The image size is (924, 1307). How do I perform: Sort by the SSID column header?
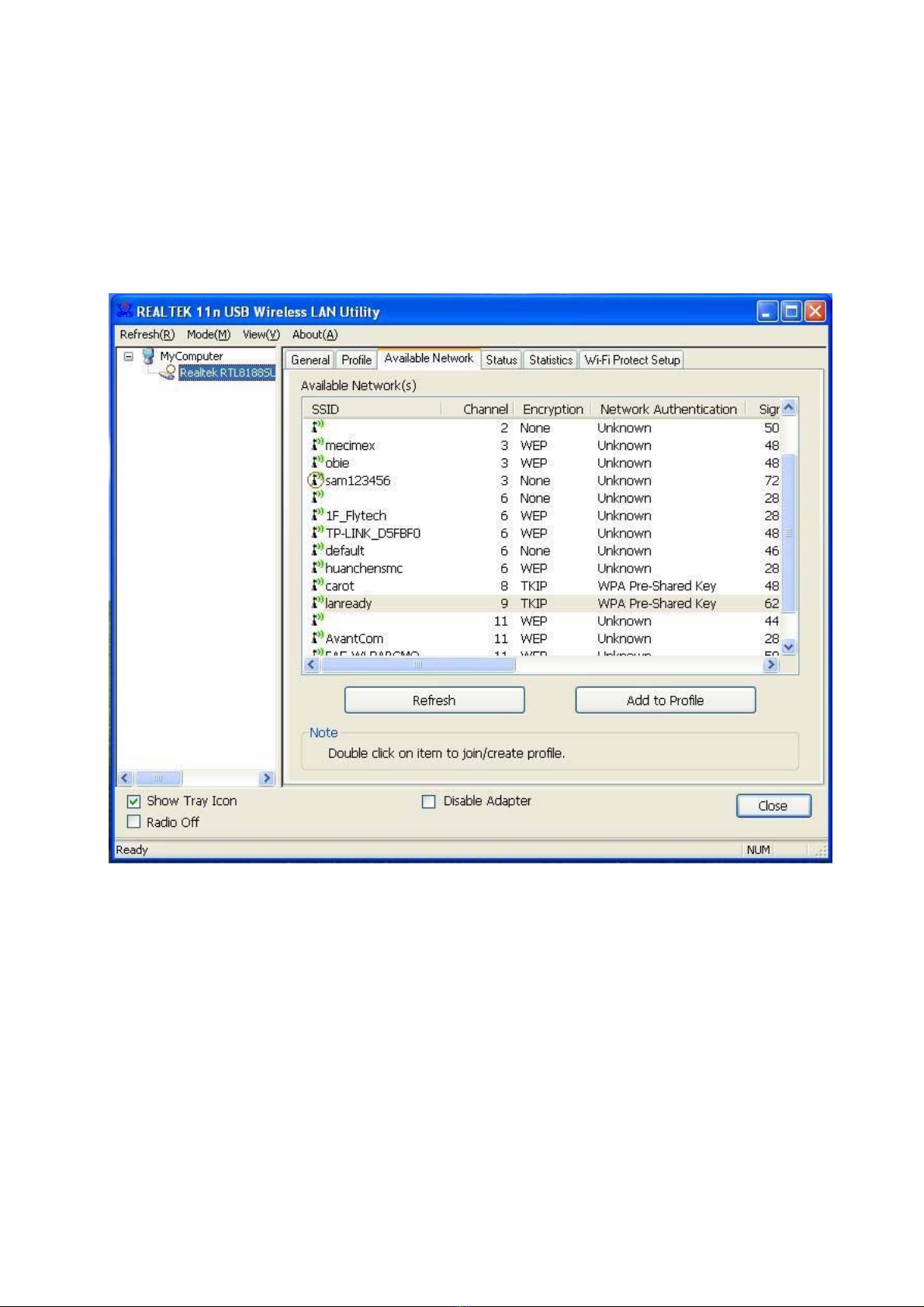(x=371, y=409)
